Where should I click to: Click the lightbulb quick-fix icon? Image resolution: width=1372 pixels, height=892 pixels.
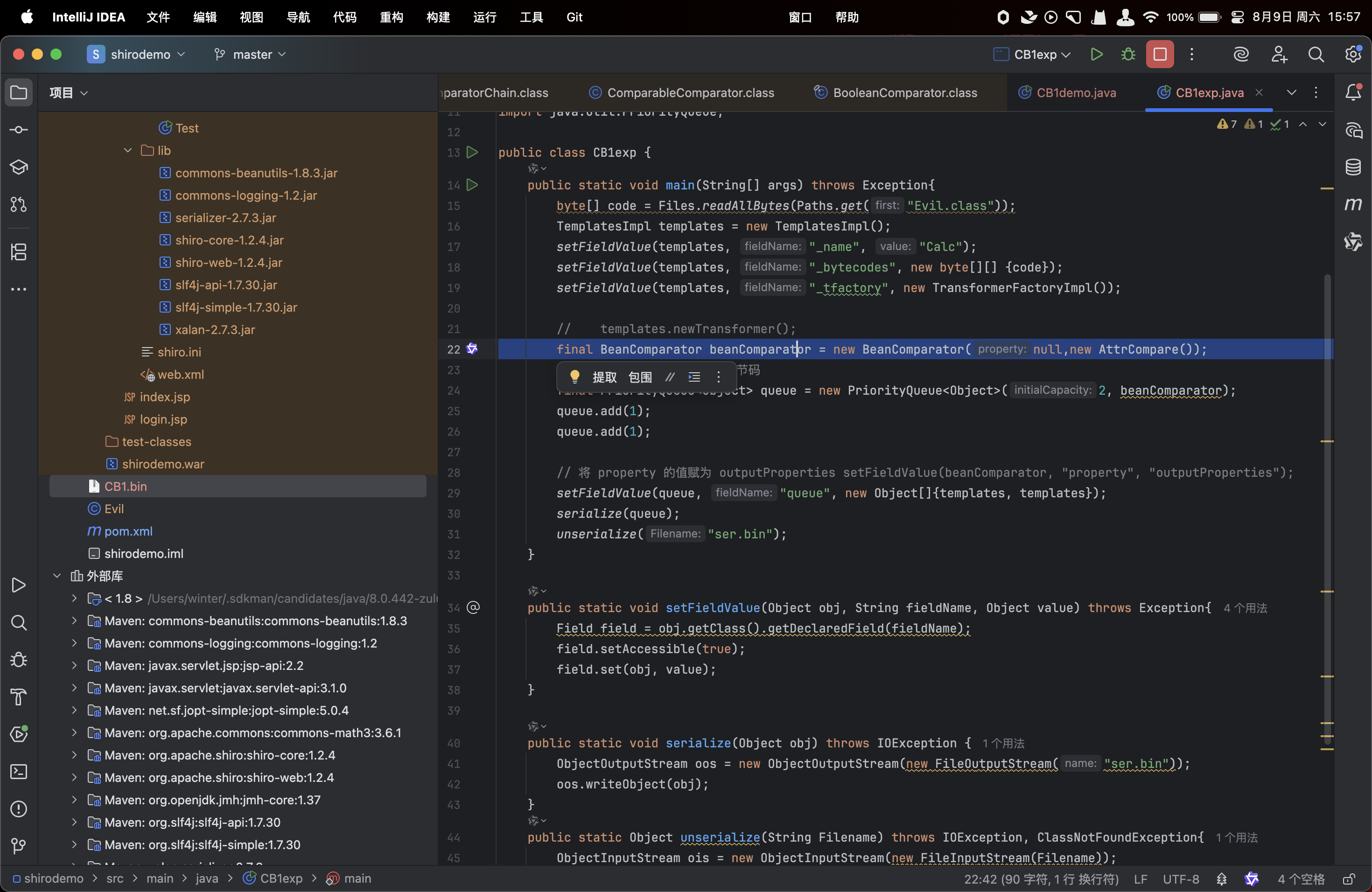(574, 376)
